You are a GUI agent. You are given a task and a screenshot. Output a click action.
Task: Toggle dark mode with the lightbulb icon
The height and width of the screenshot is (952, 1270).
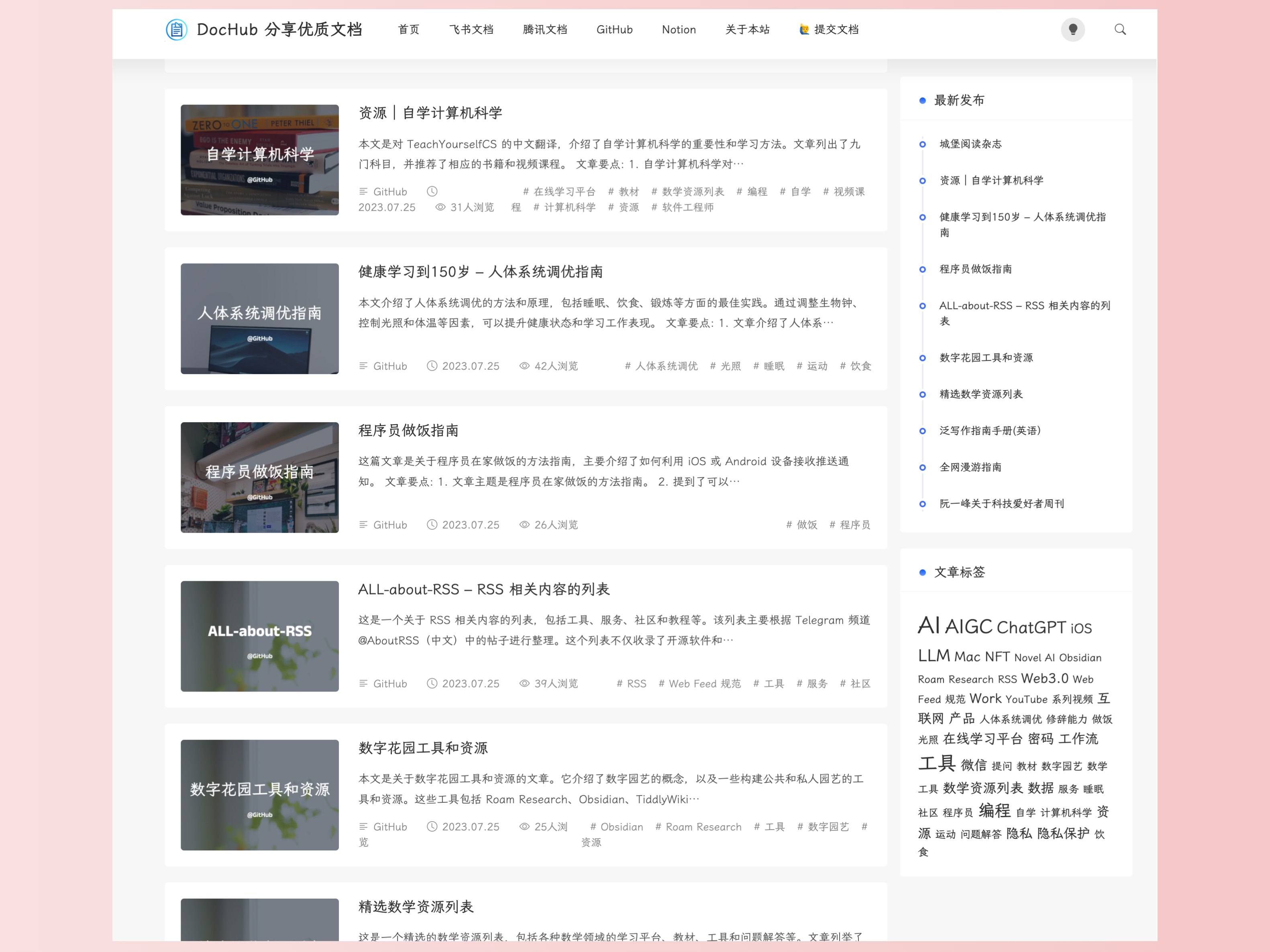(x=1073, y=29)
